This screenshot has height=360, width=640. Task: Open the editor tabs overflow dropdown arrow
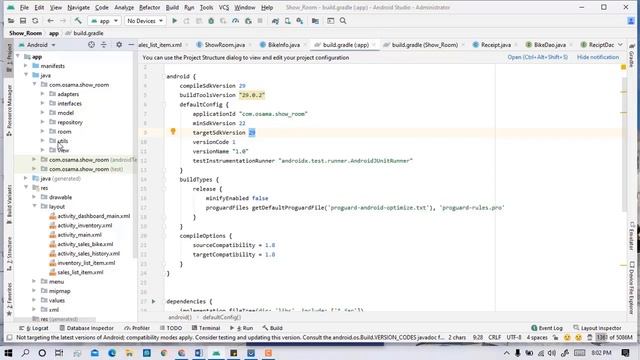tap(620, 44)
